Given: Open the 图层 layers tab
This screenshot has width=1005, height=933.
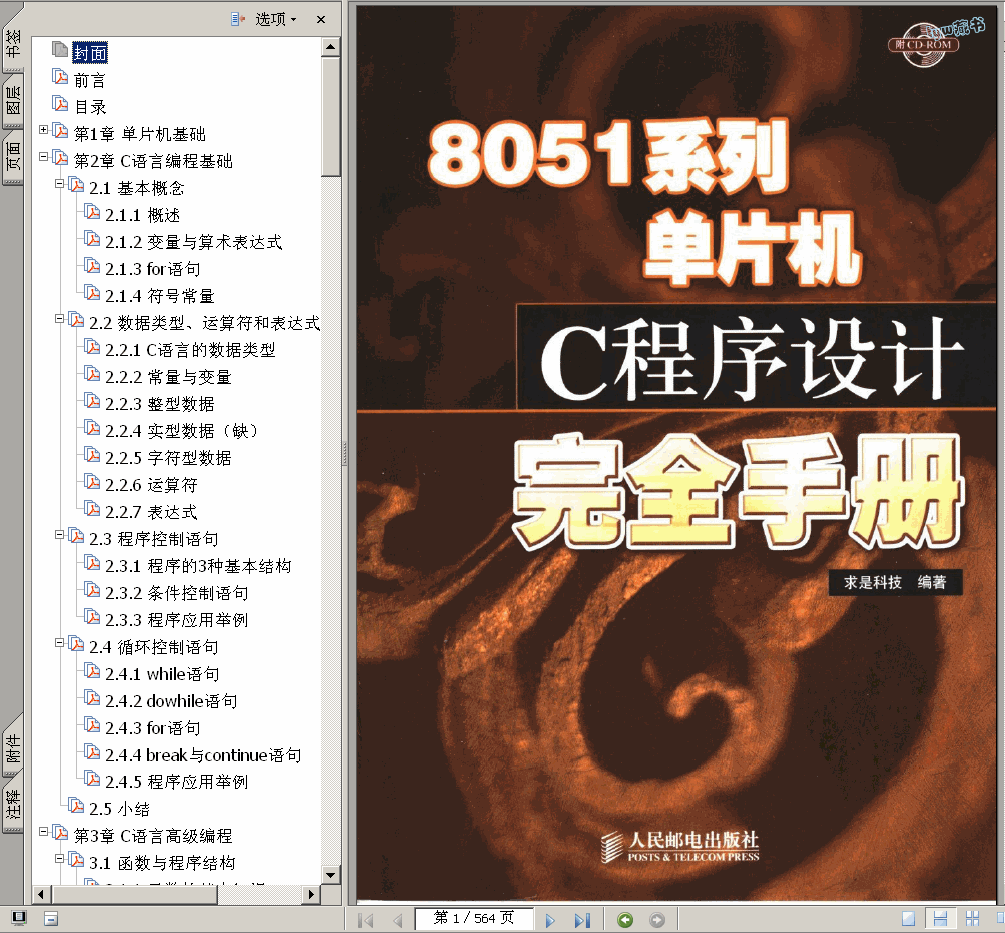Looking at the screenshot, I should pos(13,106).
